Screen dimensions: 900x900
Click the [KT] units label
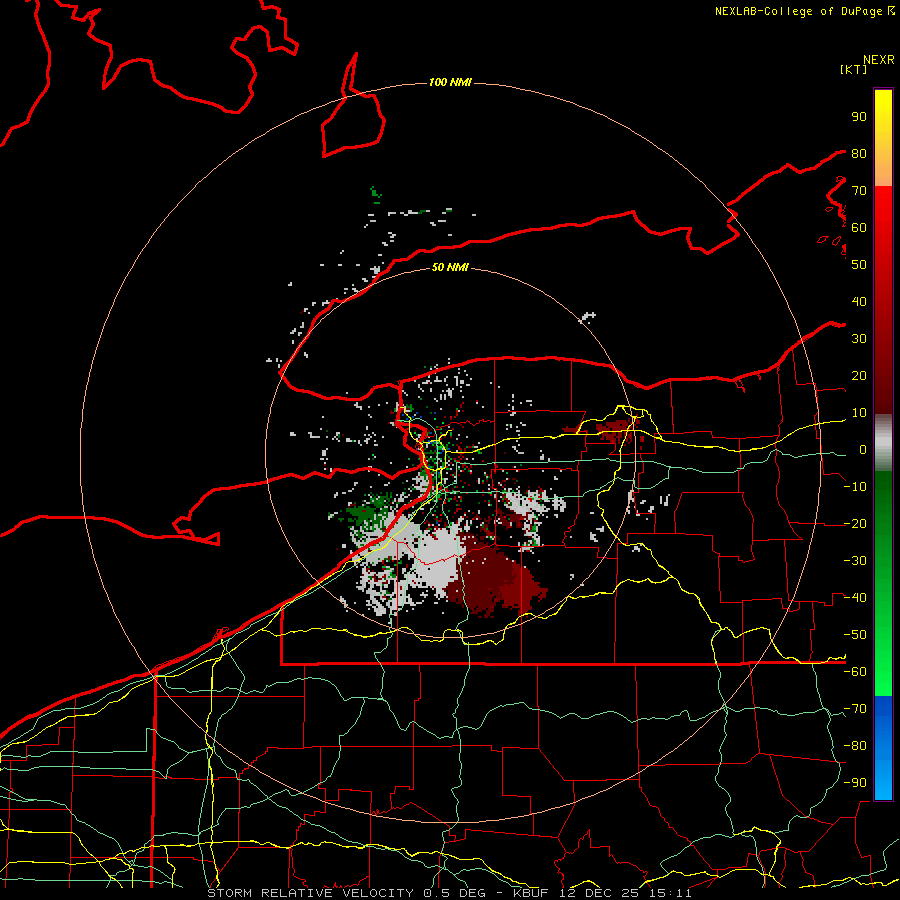(x=853, y=69)
